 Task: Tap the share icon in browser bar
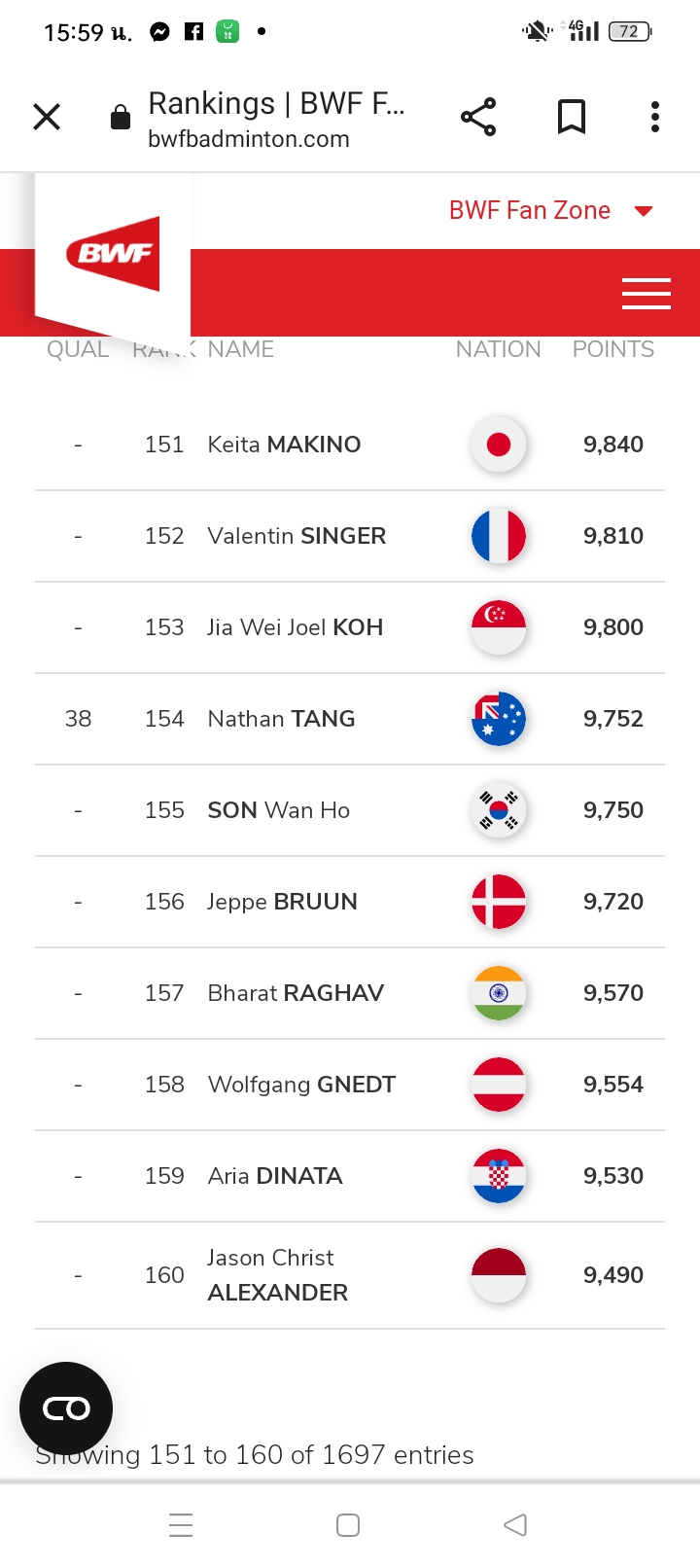478,118
